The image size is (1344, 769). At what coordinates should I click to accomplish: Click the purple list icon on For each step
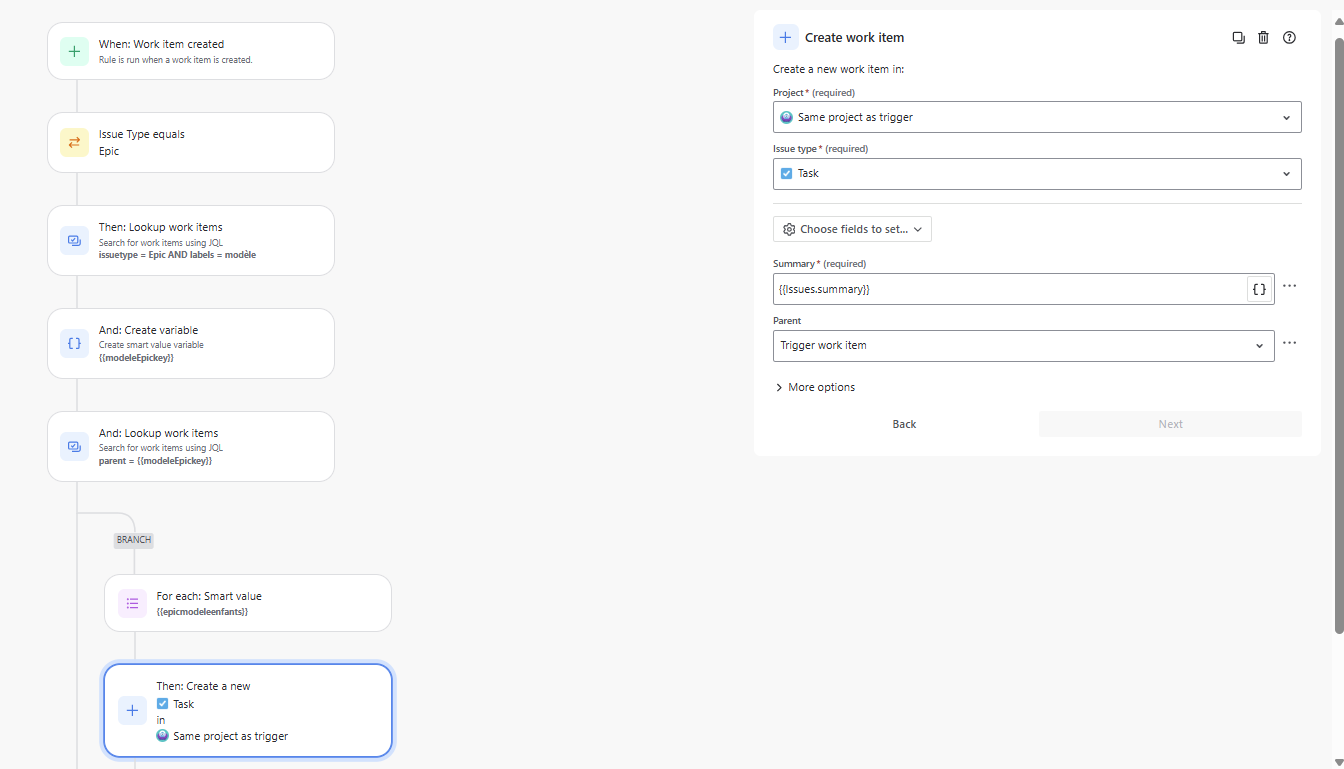point(132,603)
